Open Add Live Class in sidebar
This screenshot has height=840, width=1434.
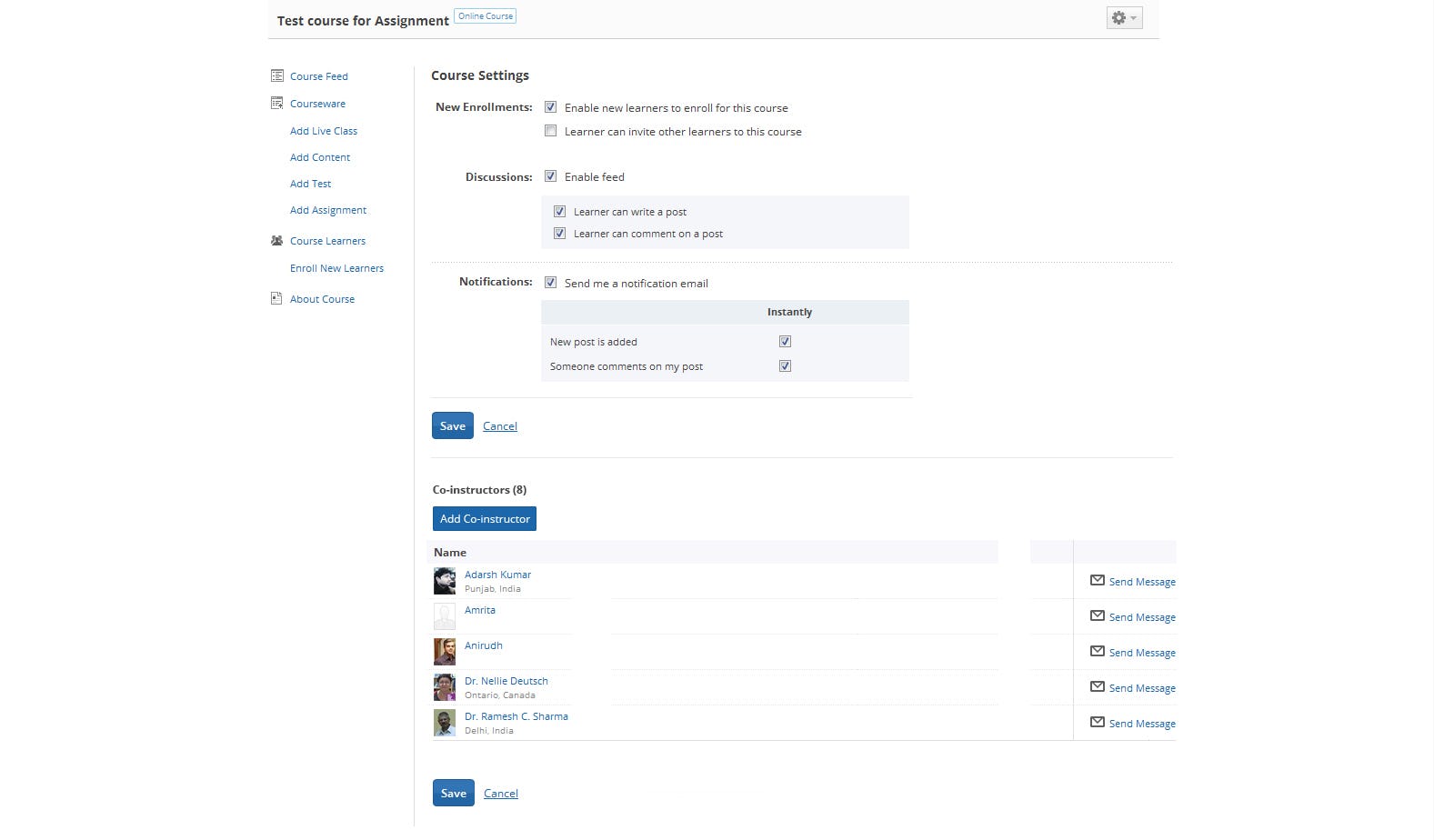click(x=323, y=131)
